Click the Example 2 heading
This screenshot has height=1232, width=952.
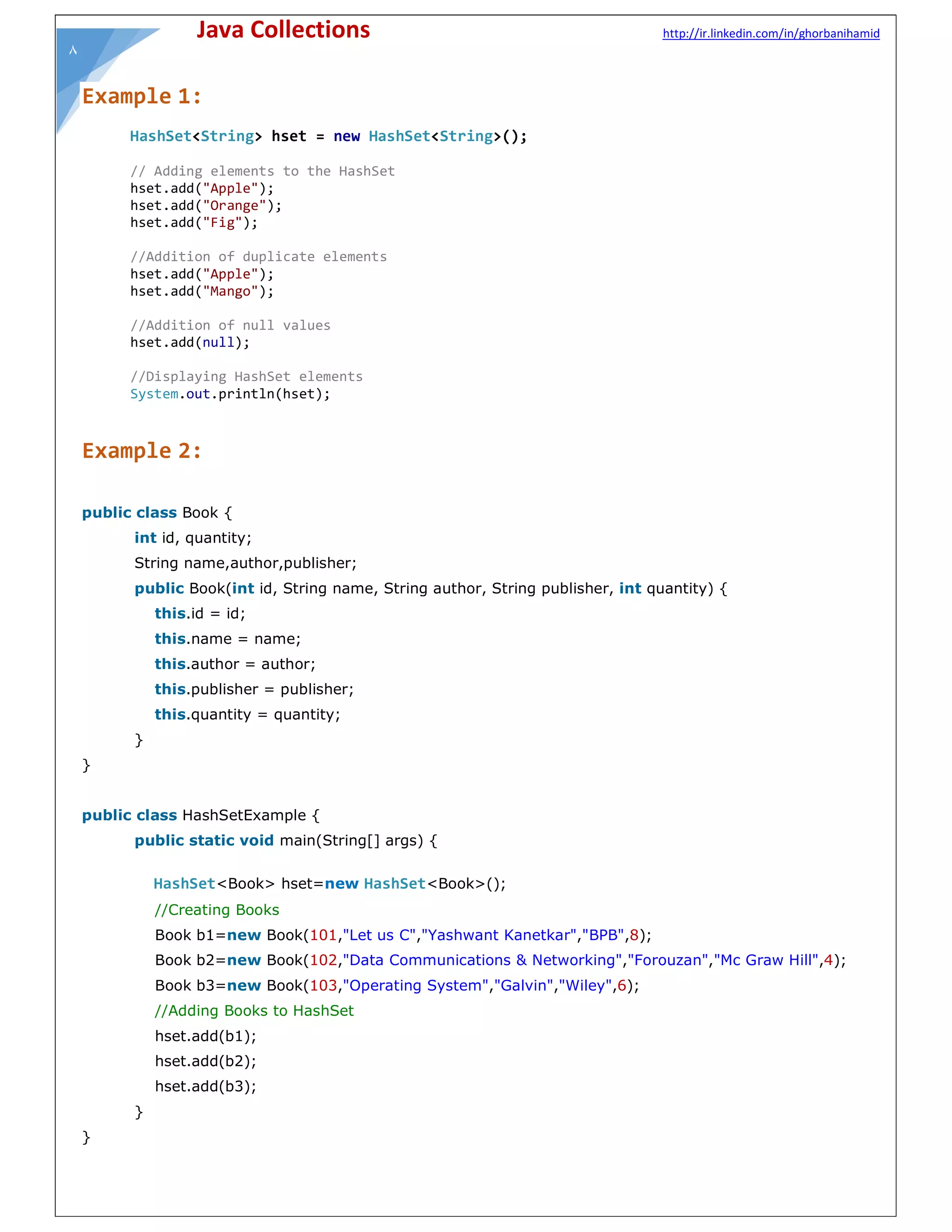(142, 450)
